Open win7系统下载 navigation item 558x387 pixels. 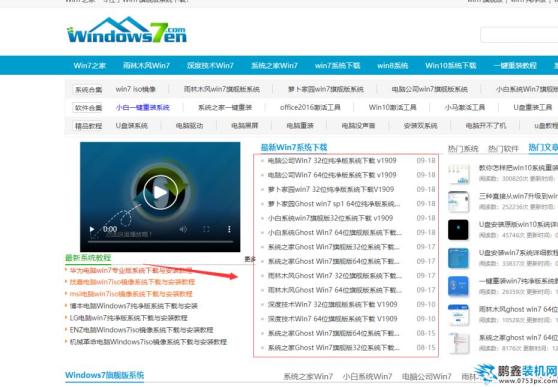pyautogui.click(x=337, y=66)
